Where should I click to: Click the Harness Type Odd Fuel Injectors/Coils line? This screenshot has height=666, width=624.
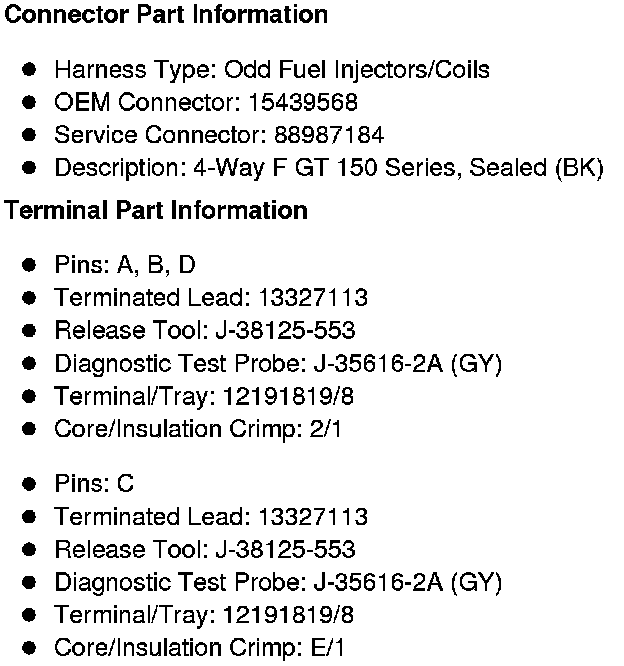(x=272, y=70)
